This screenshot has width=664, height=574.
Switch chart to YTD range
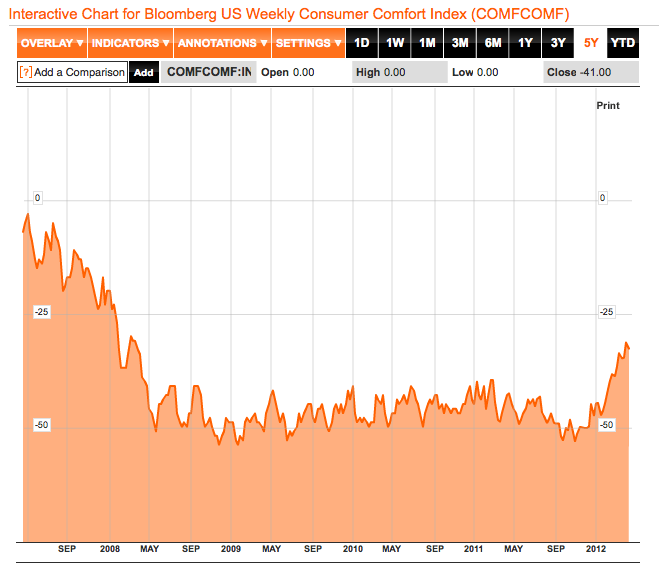[623, 43]
